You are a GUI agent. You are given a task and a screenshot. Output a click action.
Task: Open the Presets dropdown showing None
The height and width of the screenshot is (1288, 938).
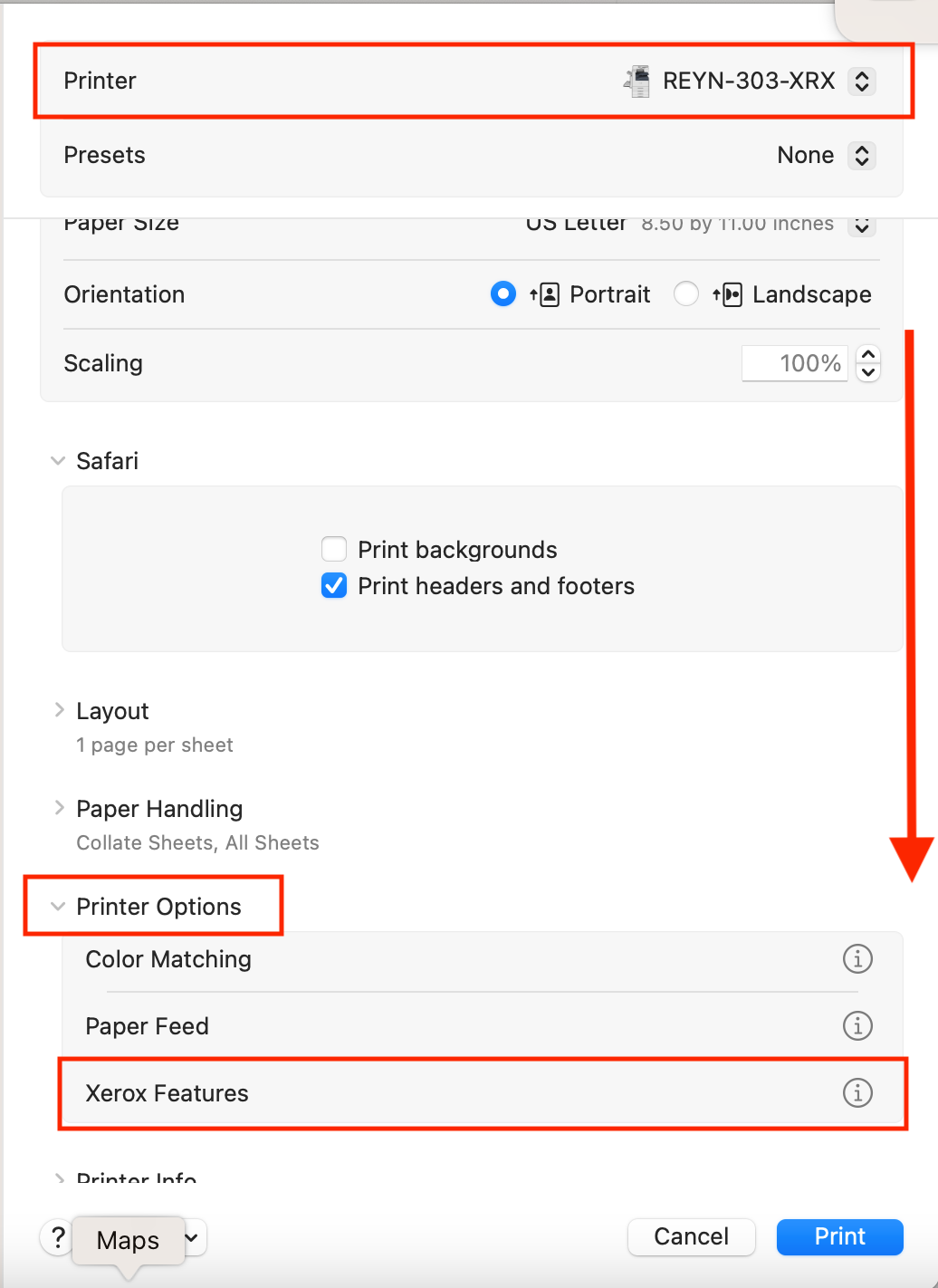click(x=861, y=155)
